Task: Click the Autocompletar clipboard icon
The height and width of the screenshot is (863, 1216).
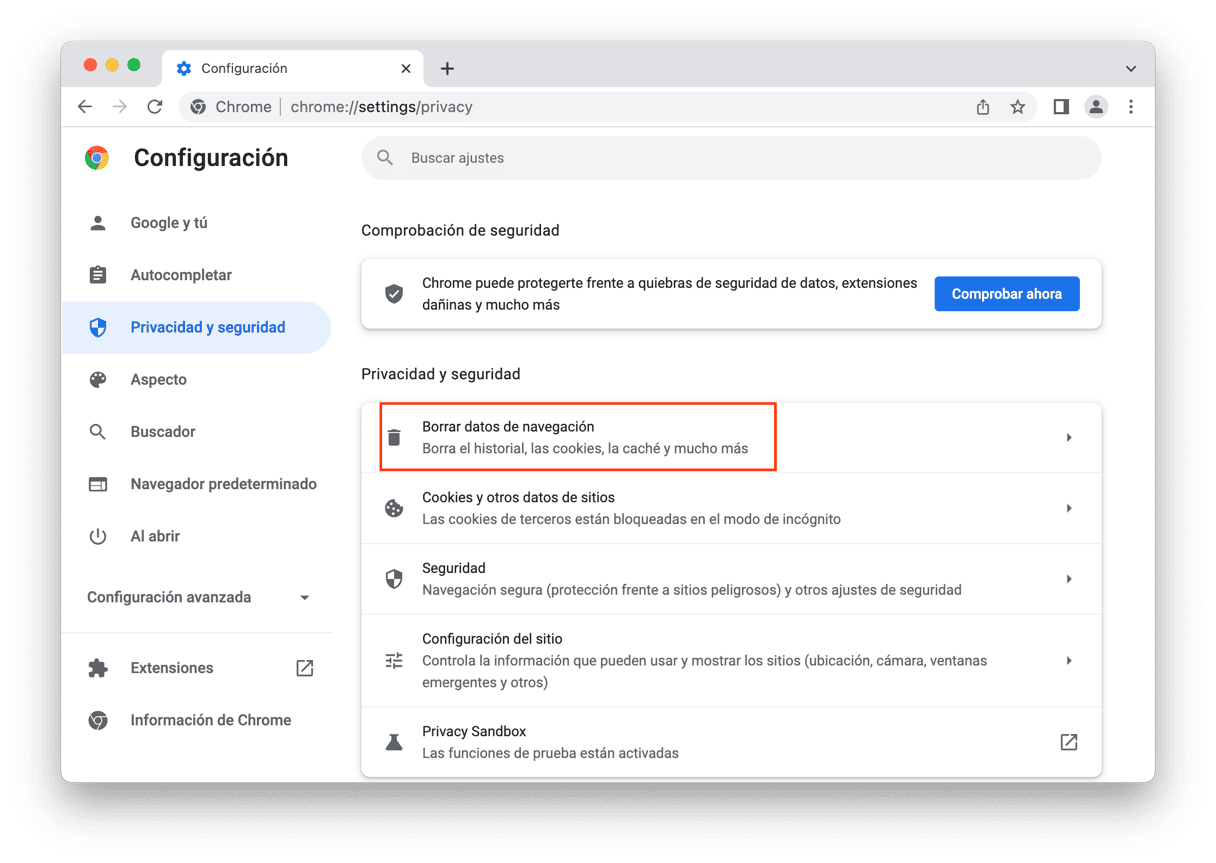Action: click(x=98, y=275)
